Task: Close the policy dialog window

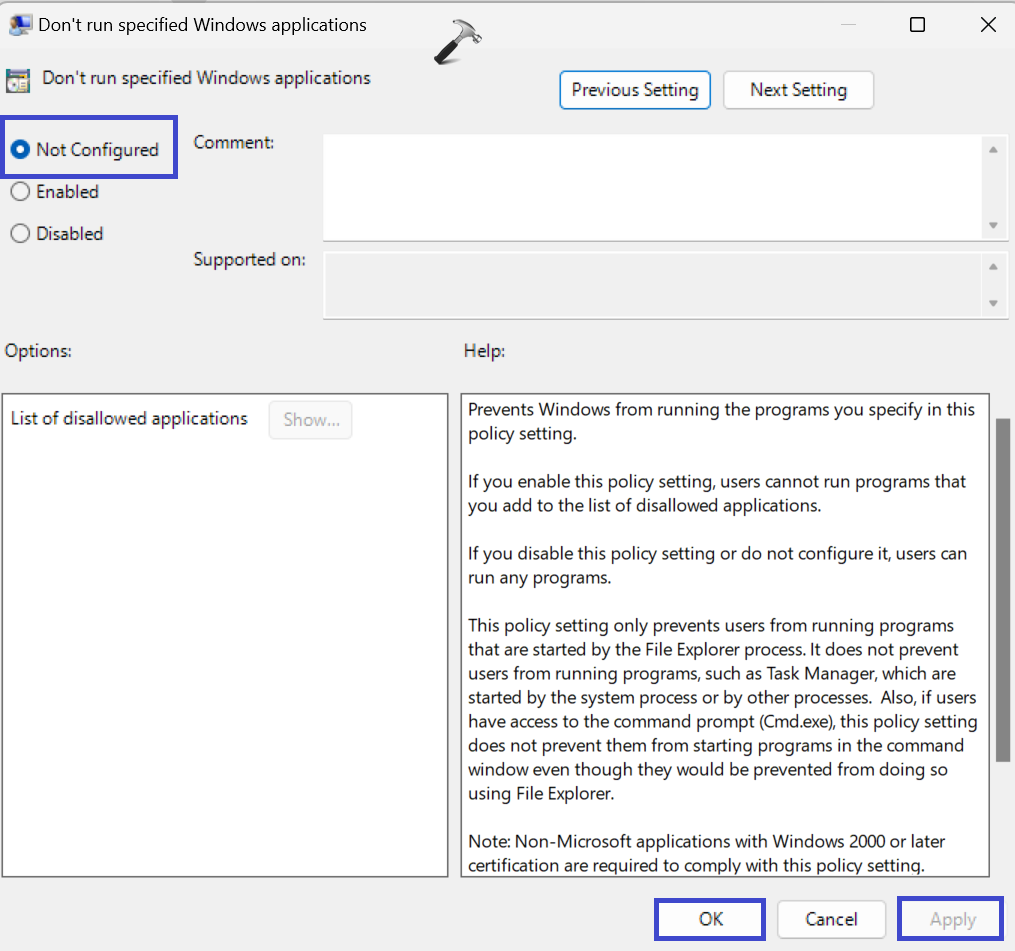Action: point(987,25)
